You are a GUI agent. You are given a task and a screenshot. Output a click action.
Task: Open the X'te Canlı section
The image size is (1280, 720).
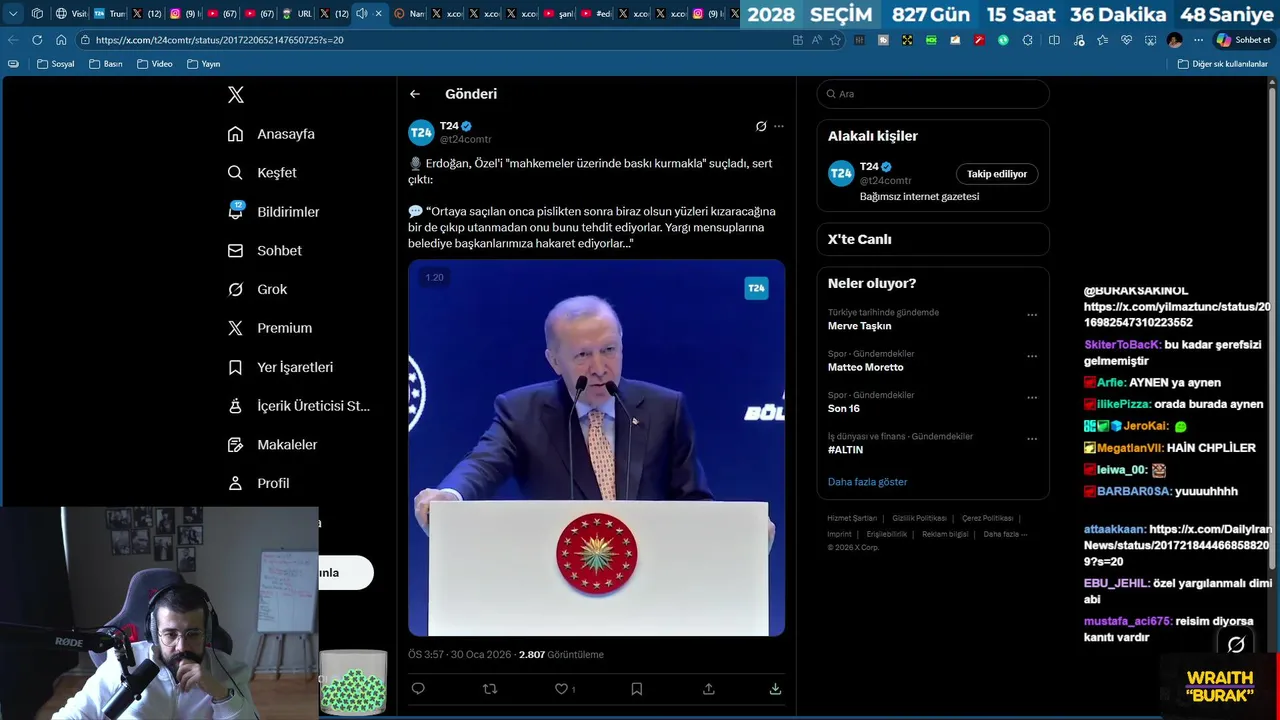point(933,239)
